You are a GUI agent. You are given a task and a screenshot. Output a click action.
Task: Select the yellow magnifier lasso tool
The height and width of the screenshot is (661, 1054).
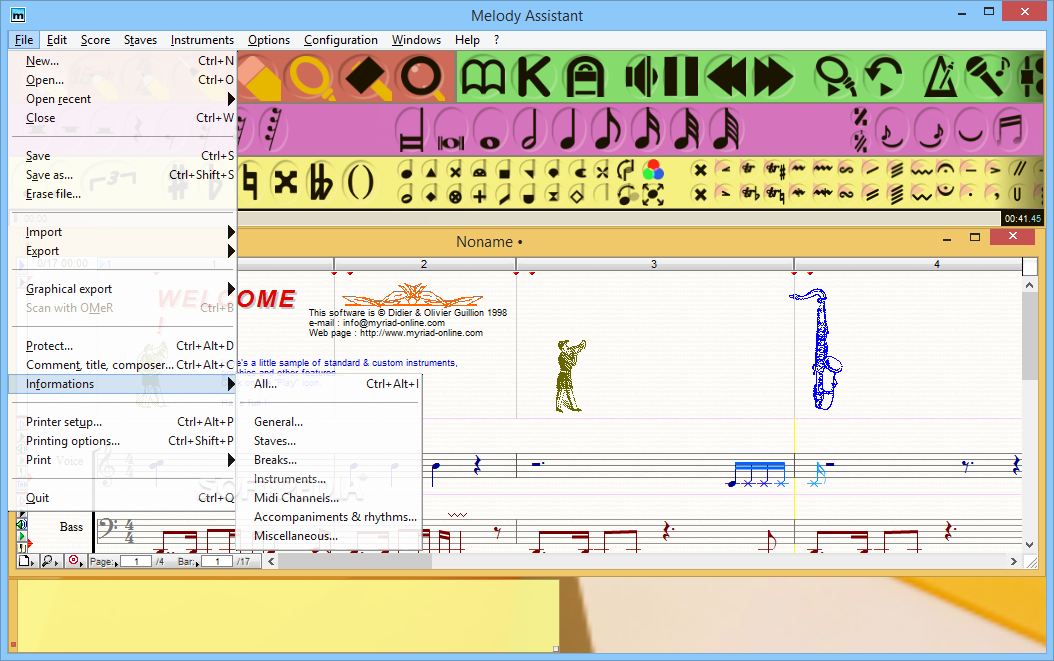tap(313, 78)
